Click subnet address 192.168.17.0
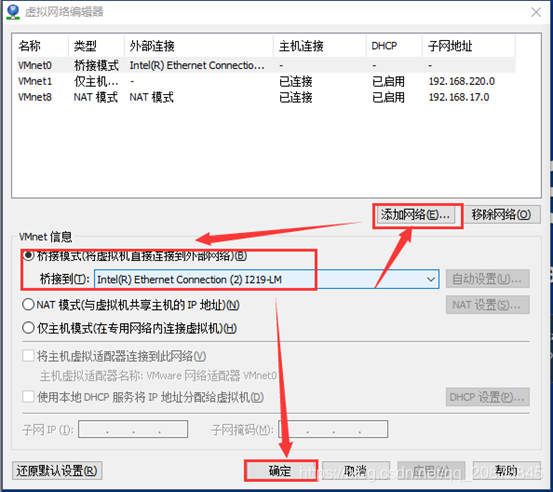The width and height of the screenshot is (553, 492). pyautogui.click(x=459, y=97)
